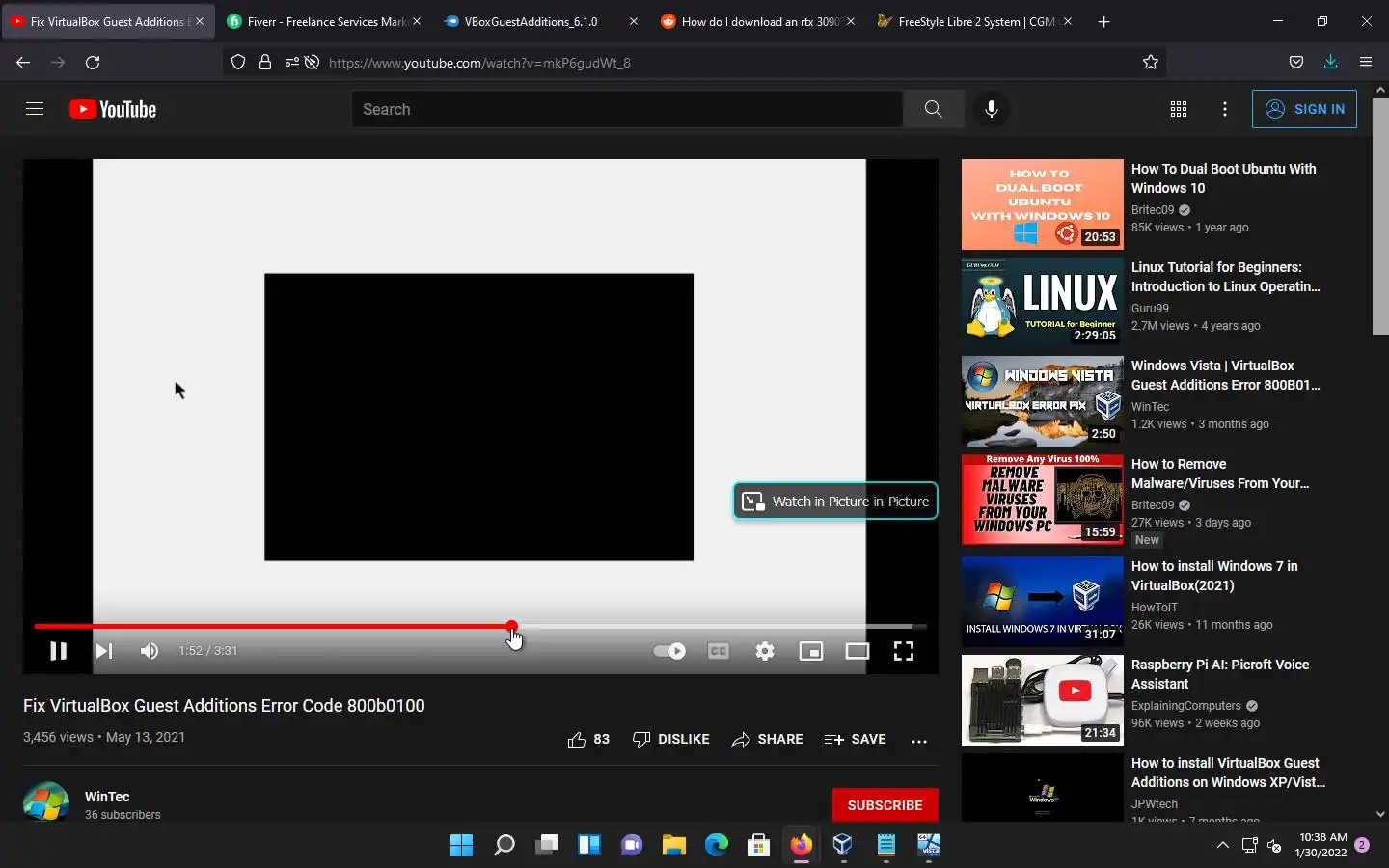Open Windows taskbar search
Image resolution: width=1389 pixels, height=868 pixels.
coord(504,846)
